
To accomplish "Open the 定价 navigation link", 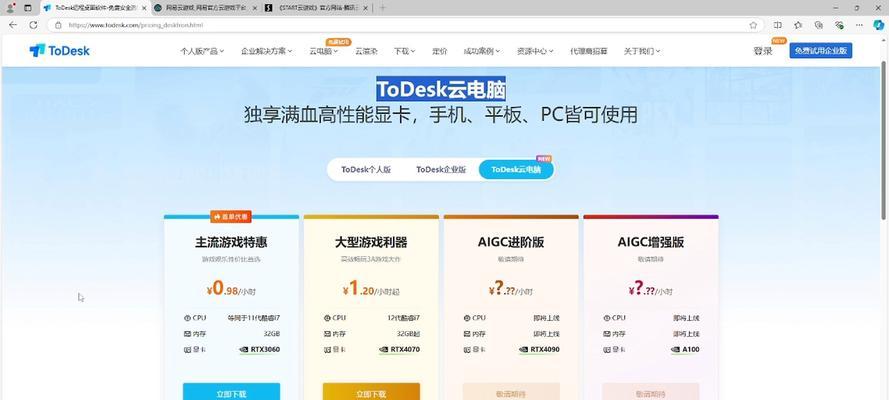I will click(439, 51).
